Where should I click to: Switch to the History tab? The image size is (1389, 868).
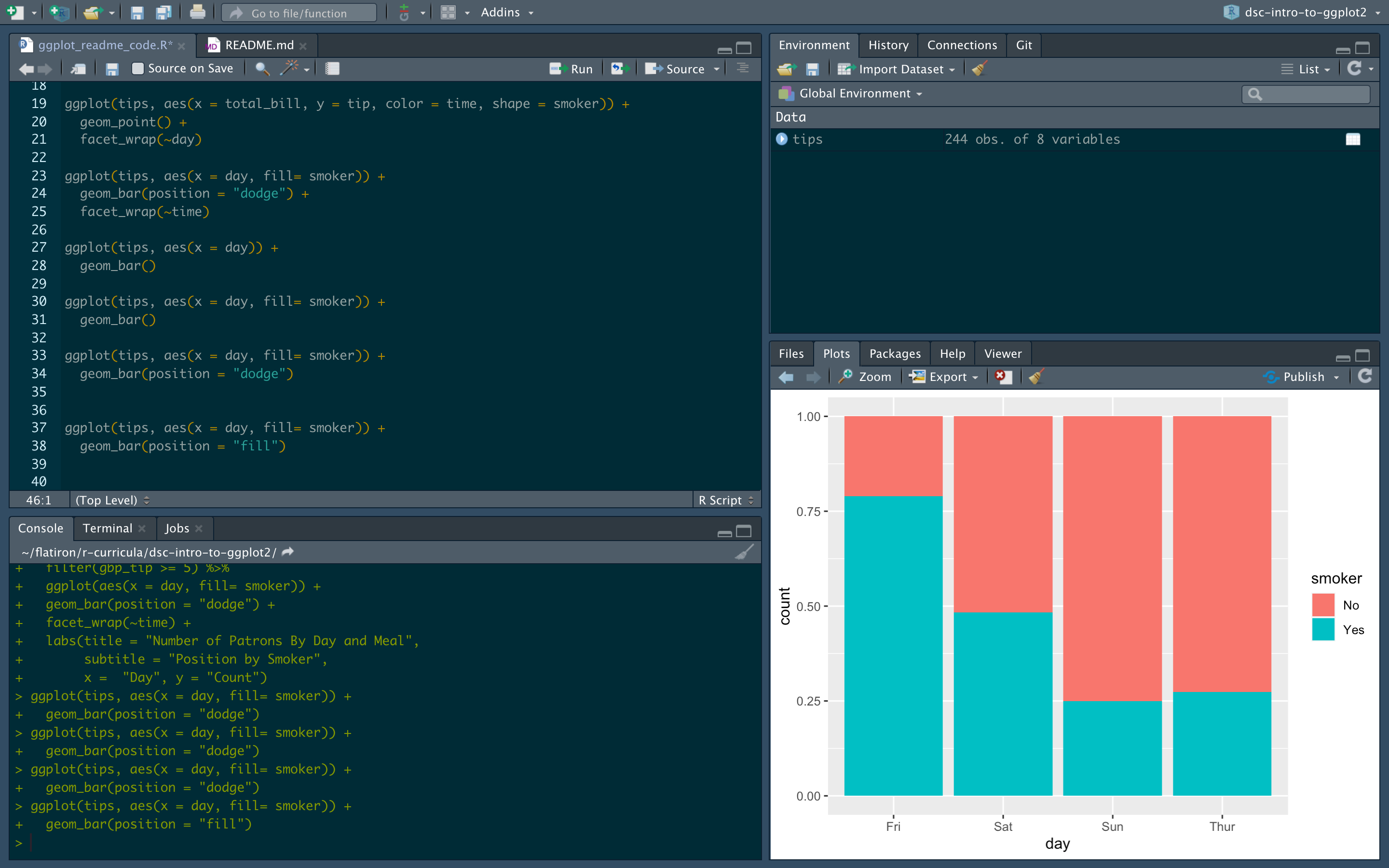click(888, 45)
